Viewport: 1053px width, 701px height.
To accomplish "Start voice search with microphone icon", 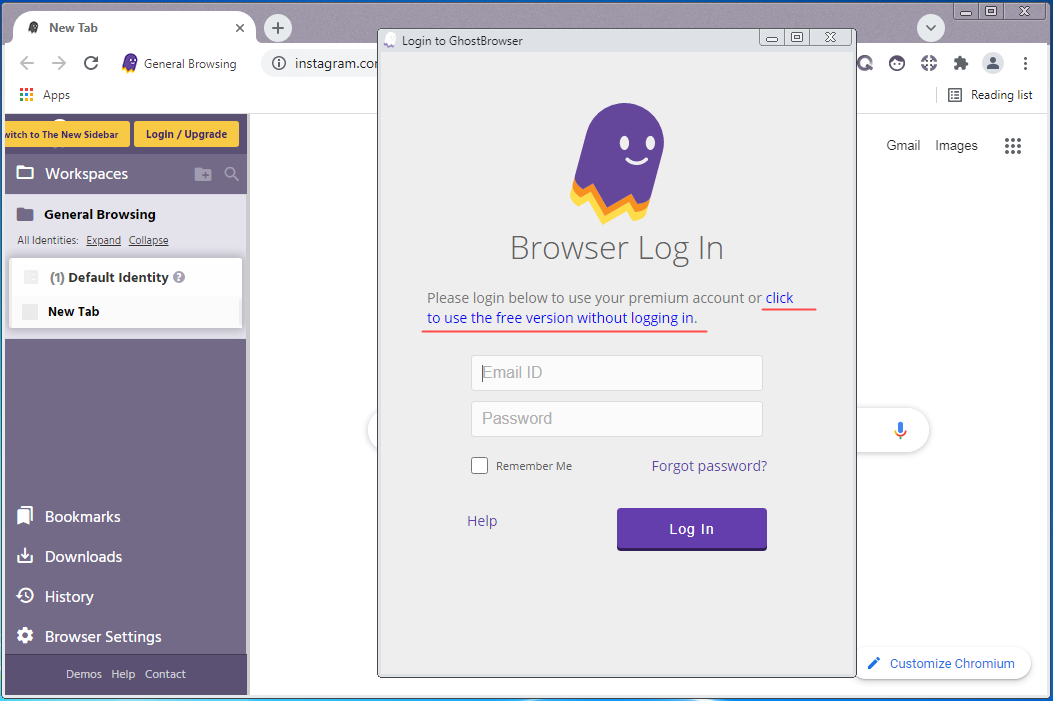I will (901, 430).
